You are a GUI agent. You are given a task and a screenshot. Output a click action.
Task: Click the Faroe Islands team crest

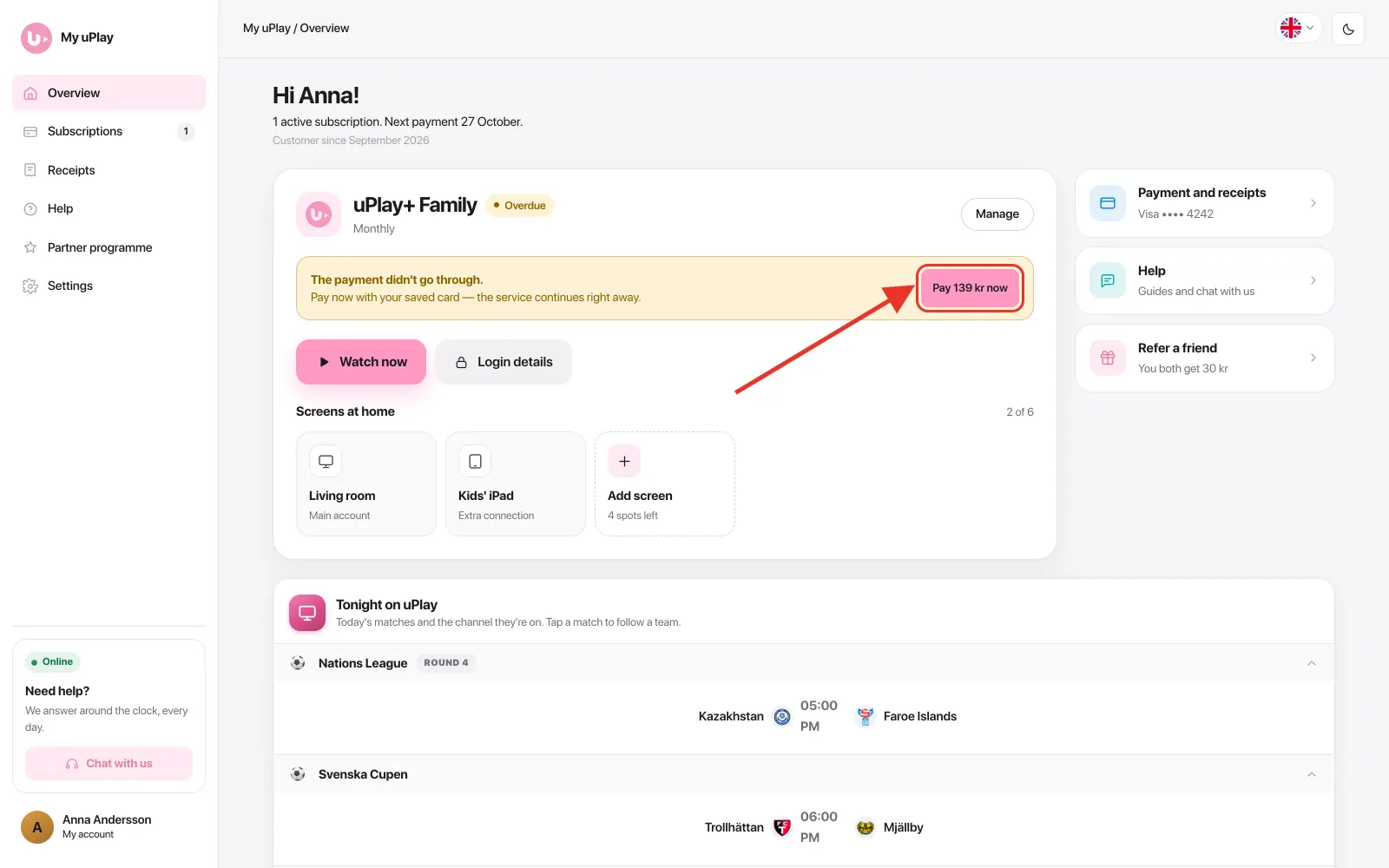click(865, 716)
